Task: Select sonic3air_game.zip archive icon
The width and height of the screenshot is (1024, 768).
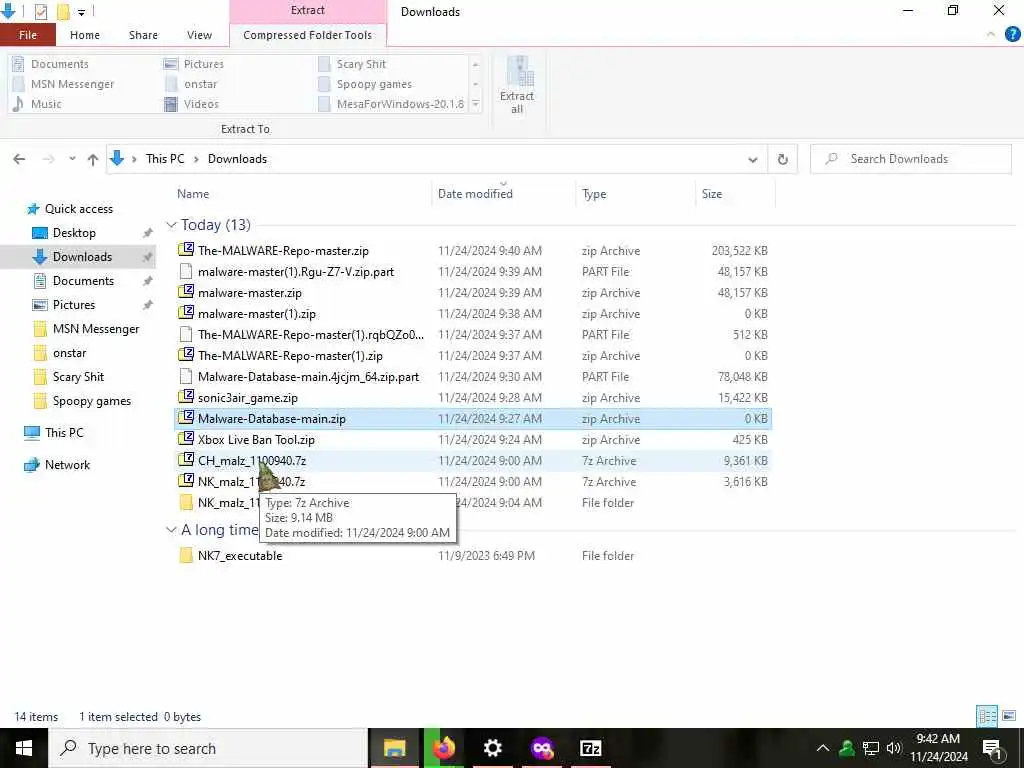Action: click(x=186, y=398)
